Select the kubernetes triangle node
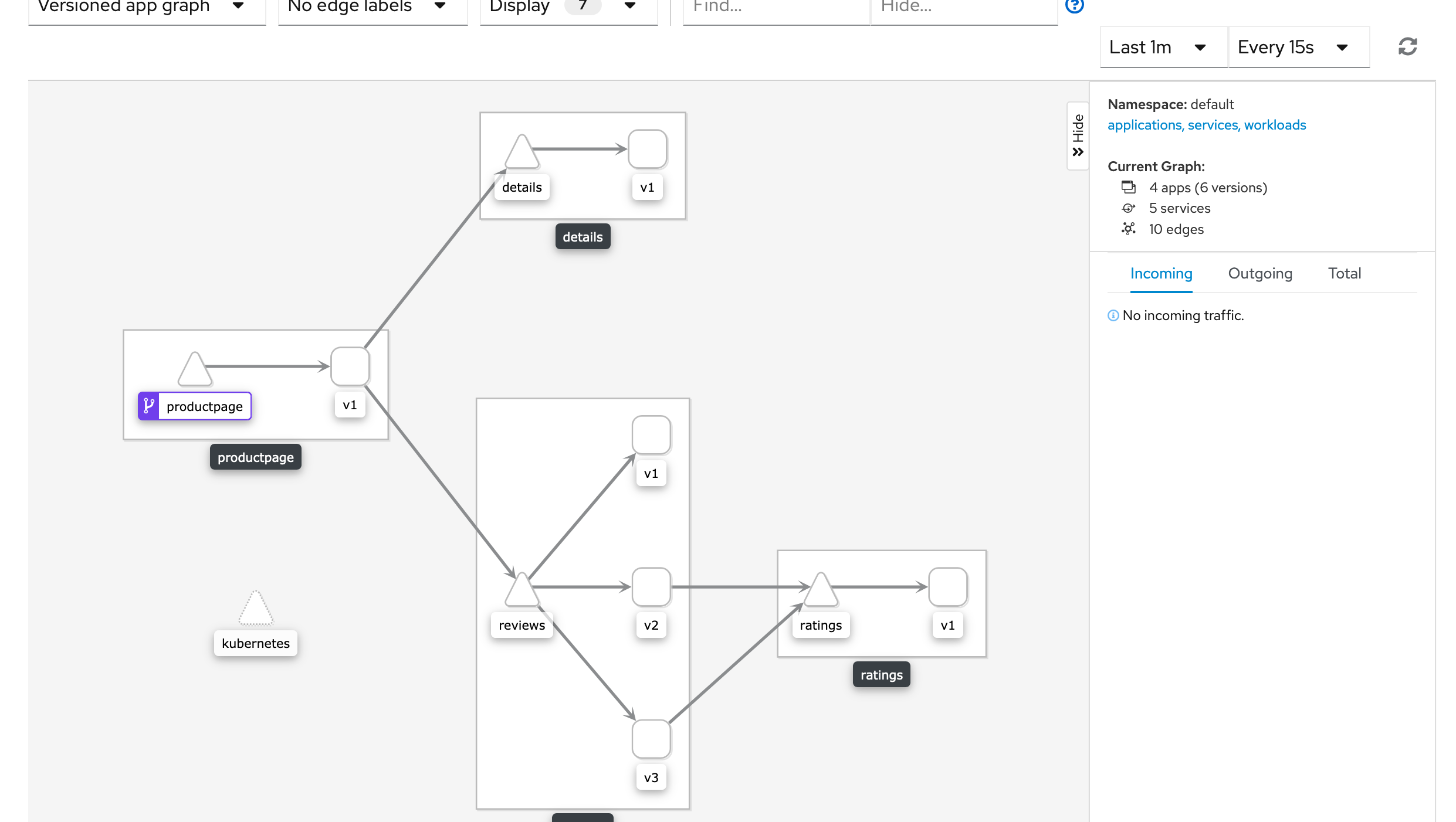 [x=255, y=610]
